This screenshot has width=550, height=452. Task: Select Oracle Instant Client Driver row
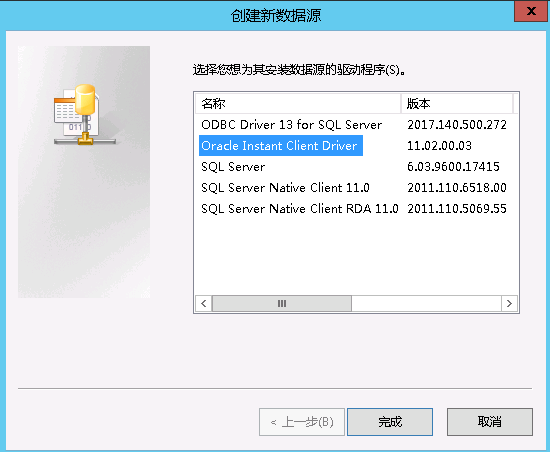(x=281, y=146)
